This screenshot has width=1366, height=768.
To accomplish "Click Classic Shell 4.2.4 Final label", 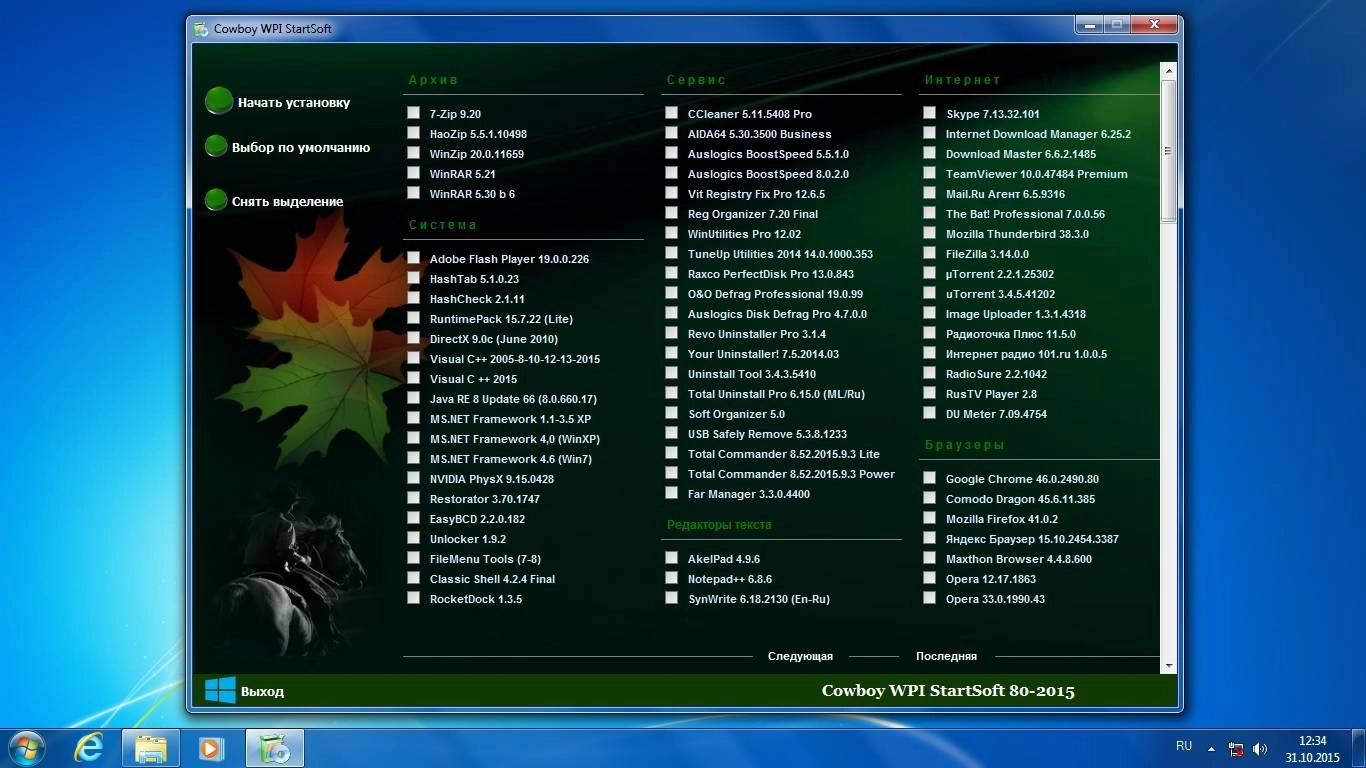I will [492, 579].
